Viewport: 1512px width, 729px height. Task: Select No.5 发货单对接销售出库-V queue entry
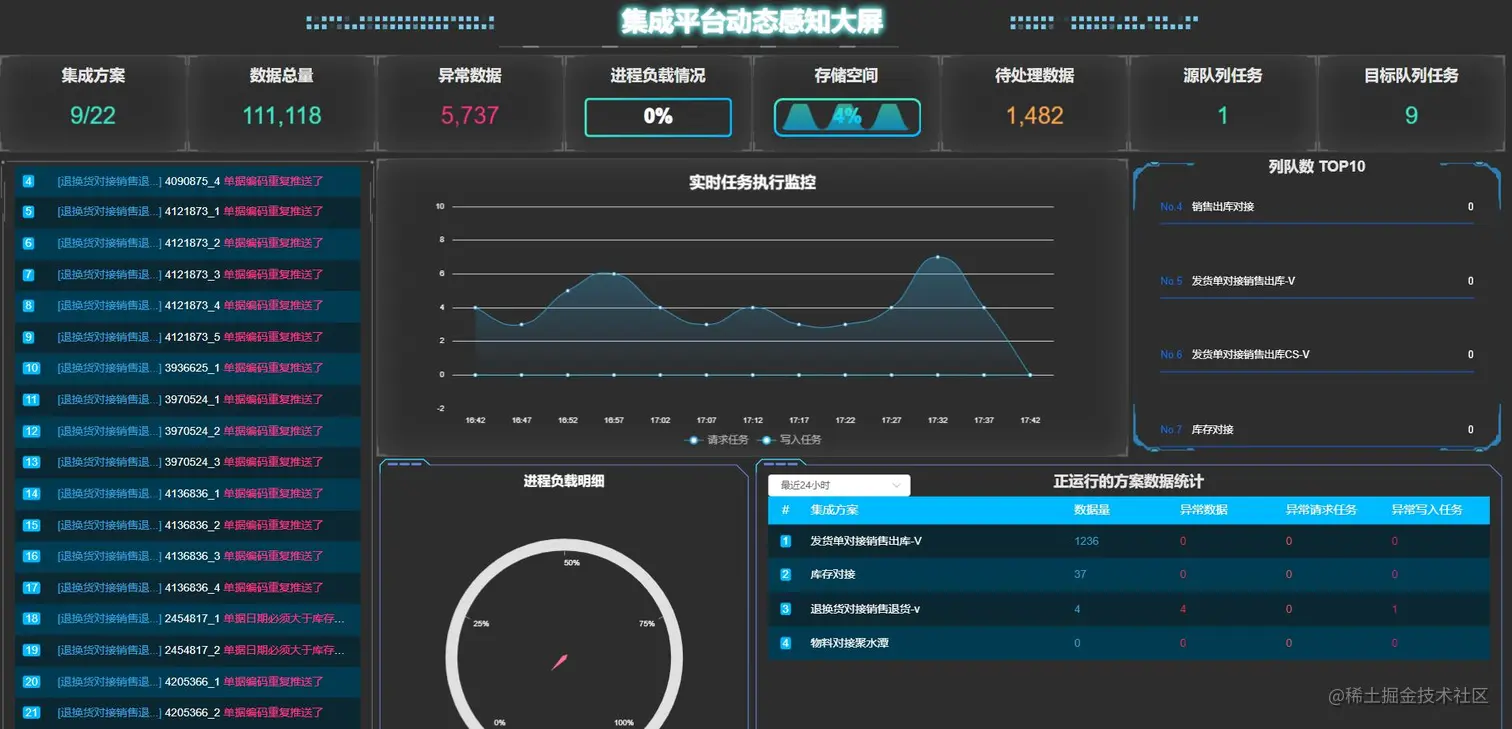tap(1316, 281)
